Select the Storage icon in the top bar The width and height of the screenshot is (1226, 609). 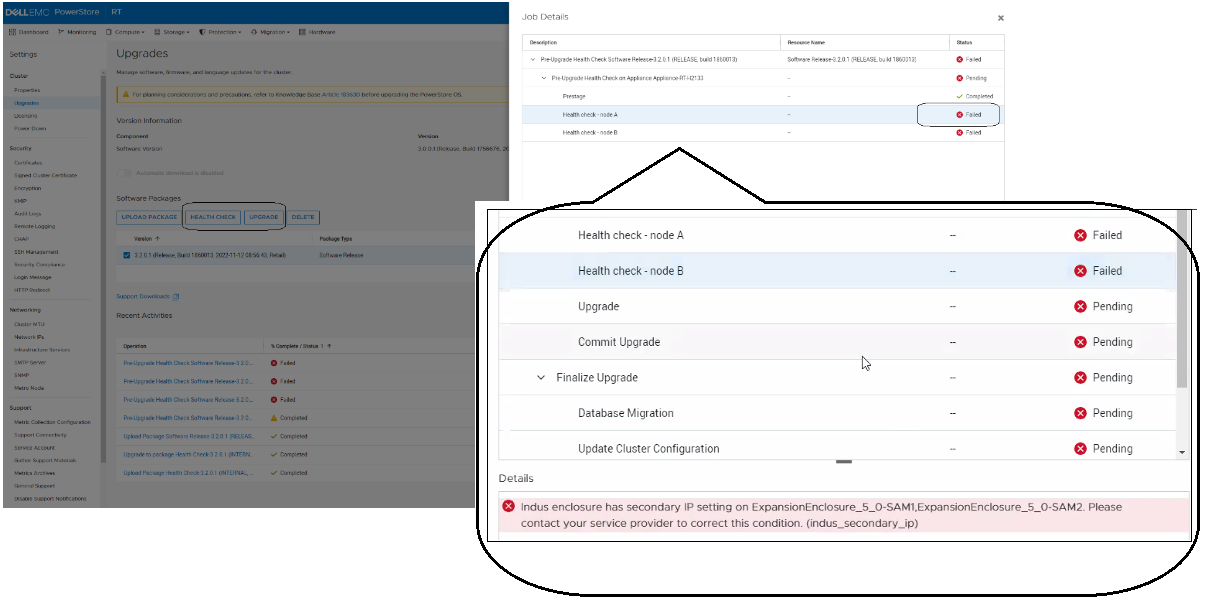pos(157,31)
